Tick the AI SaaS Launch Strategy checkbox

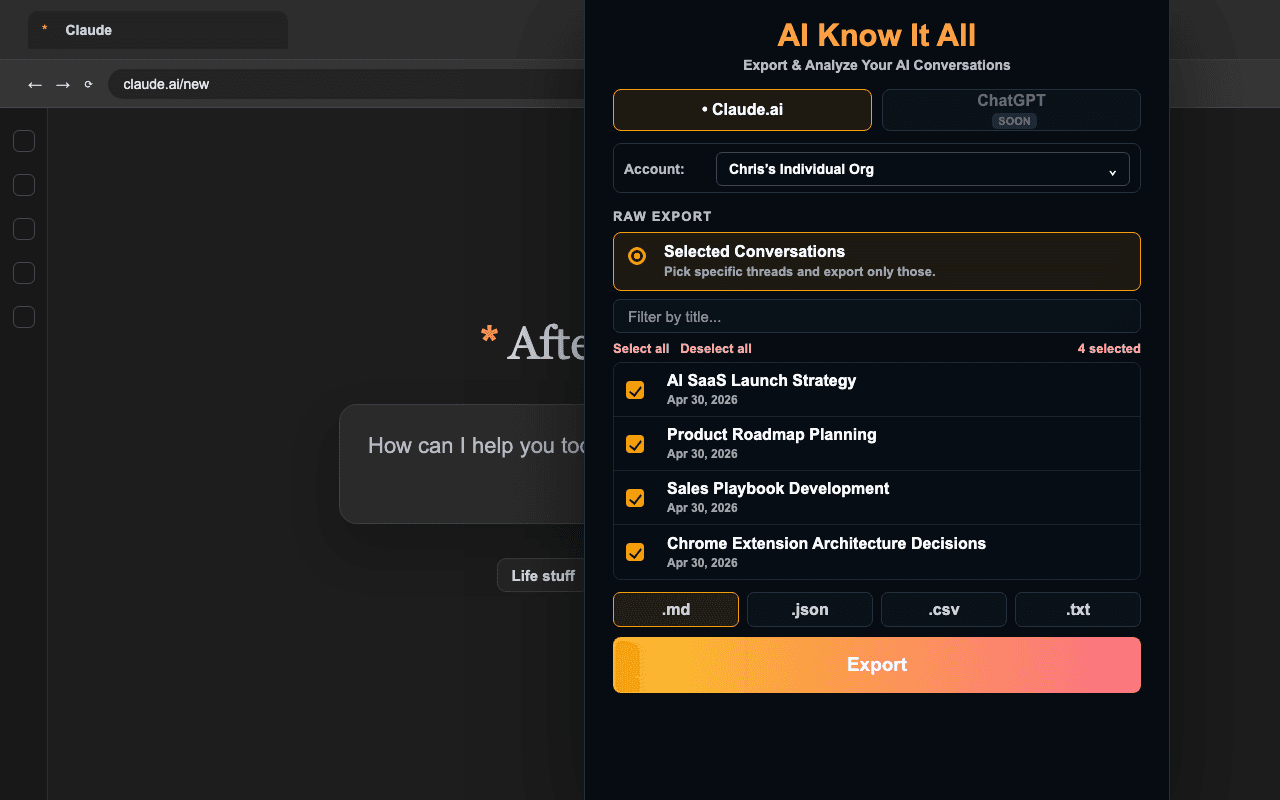(x=635, y=390)
